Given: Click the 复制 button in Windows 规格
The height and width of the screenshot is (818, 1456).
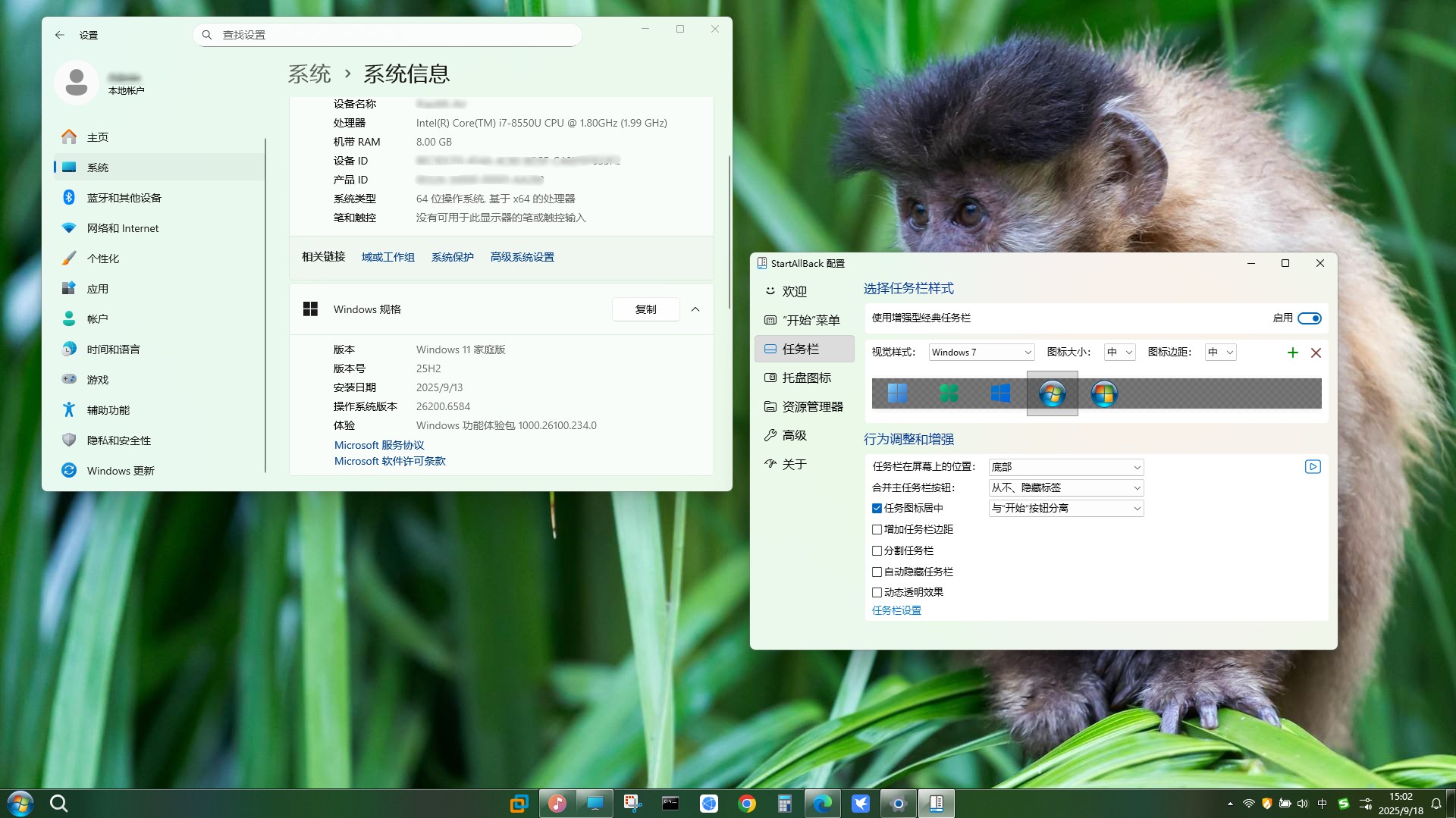Looking at the screenshot, I should pos(646,309).
